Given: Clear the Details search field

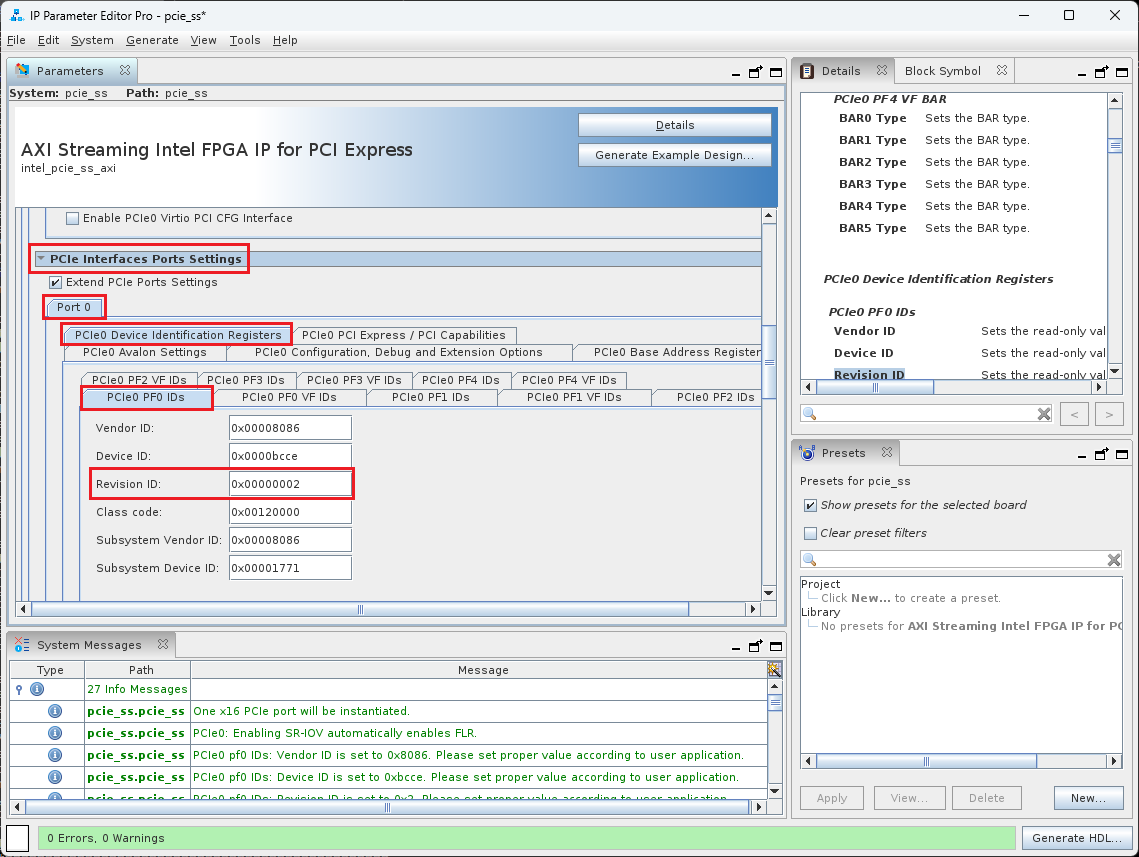Looking at the screenshot, I should click(x=1043, y=413).
